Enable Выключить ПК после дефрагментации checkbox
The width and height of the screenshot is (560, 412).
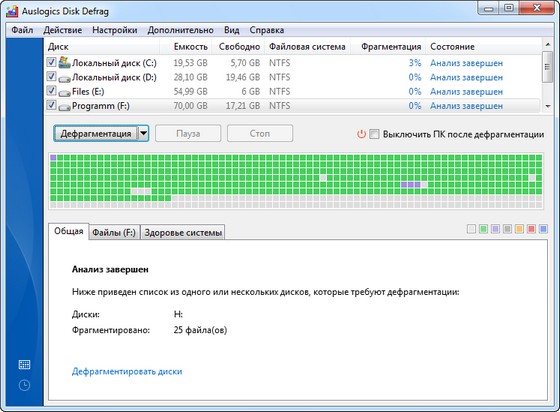pyautogui.click(x=374, y=134)
